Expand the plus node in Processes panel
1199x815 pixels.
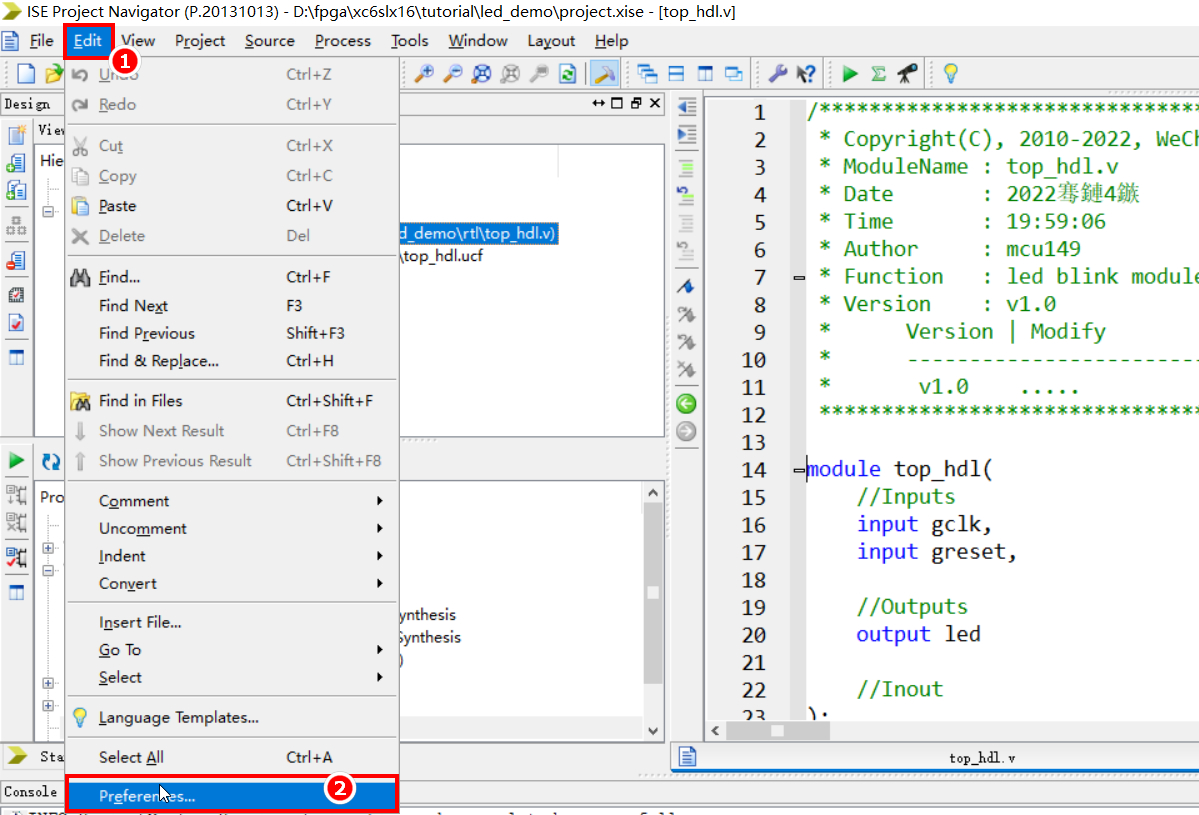coord(47,548)
